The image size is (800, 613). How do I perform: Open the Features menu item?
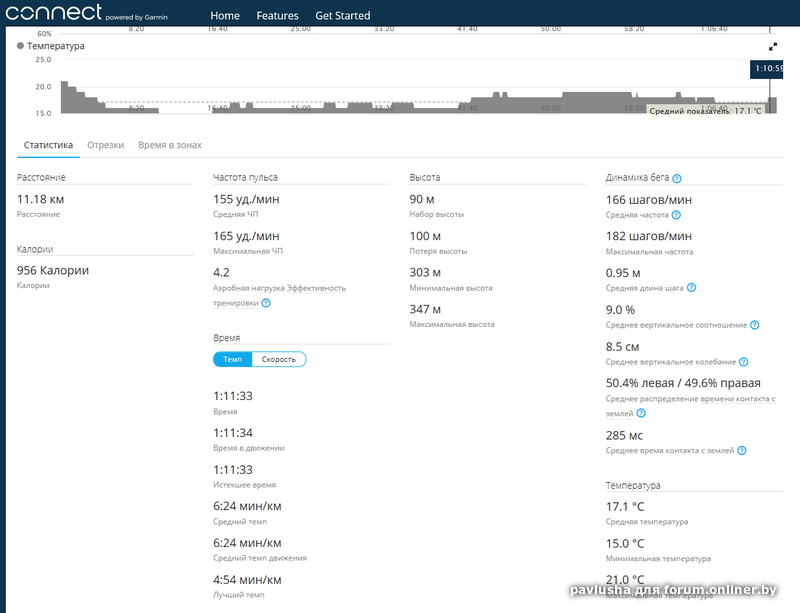click(x=277, y=16)
